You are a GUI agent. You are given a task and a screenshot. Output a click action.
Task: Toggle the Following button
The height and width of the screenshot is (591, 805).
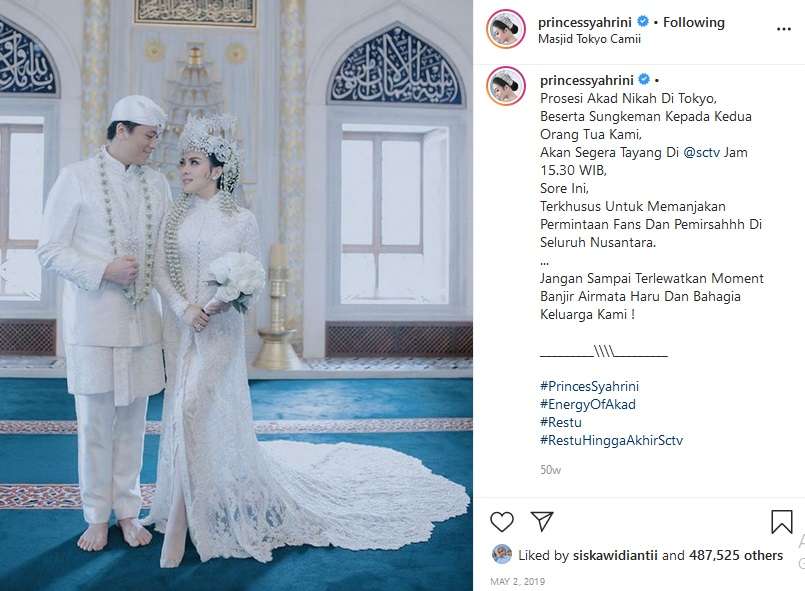(x=694, y=22)
